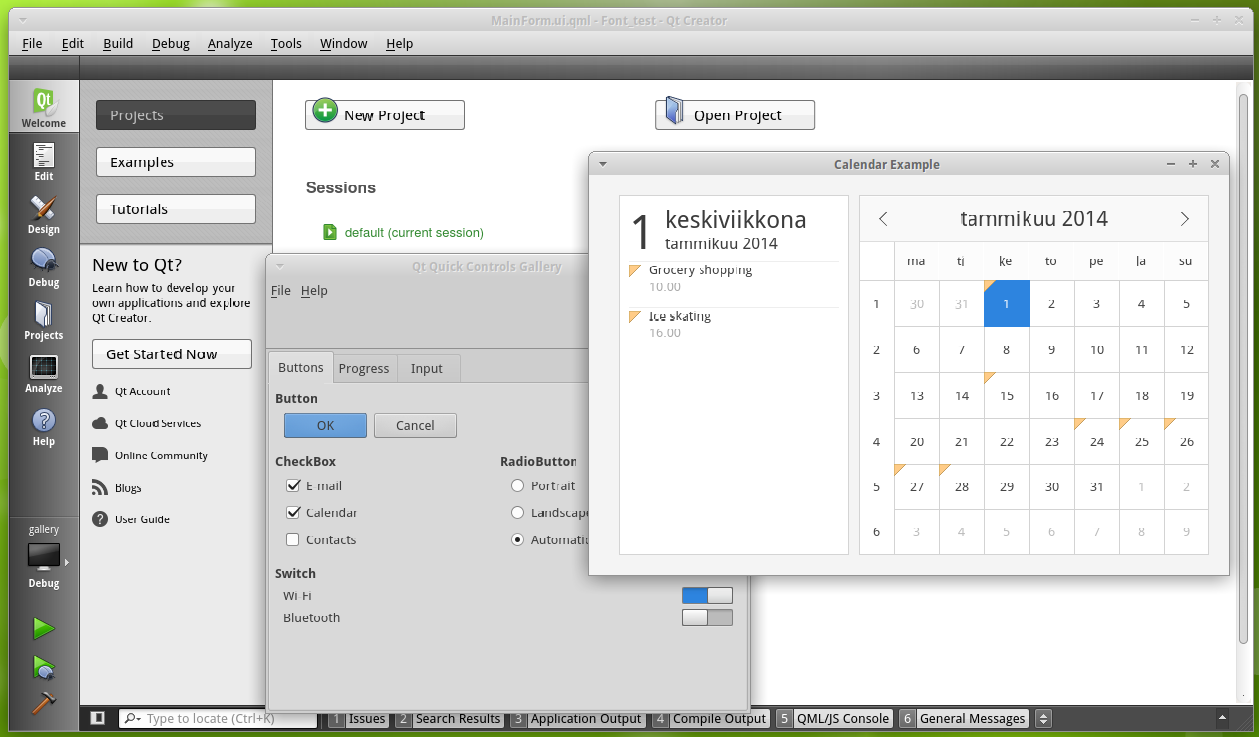Toggle the E-mail checkbox
Screen dimensions: 1259x737
pos(293,486)
